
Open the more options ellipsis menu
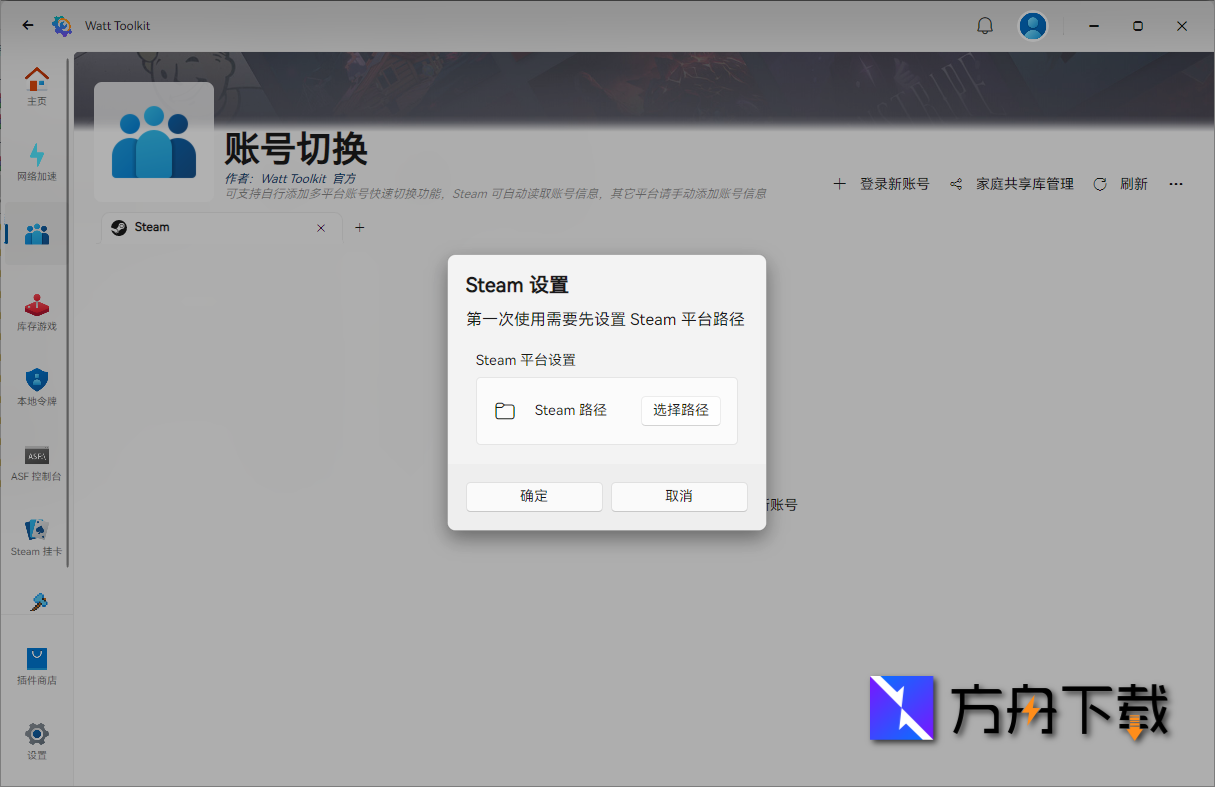click(1176, 184)
